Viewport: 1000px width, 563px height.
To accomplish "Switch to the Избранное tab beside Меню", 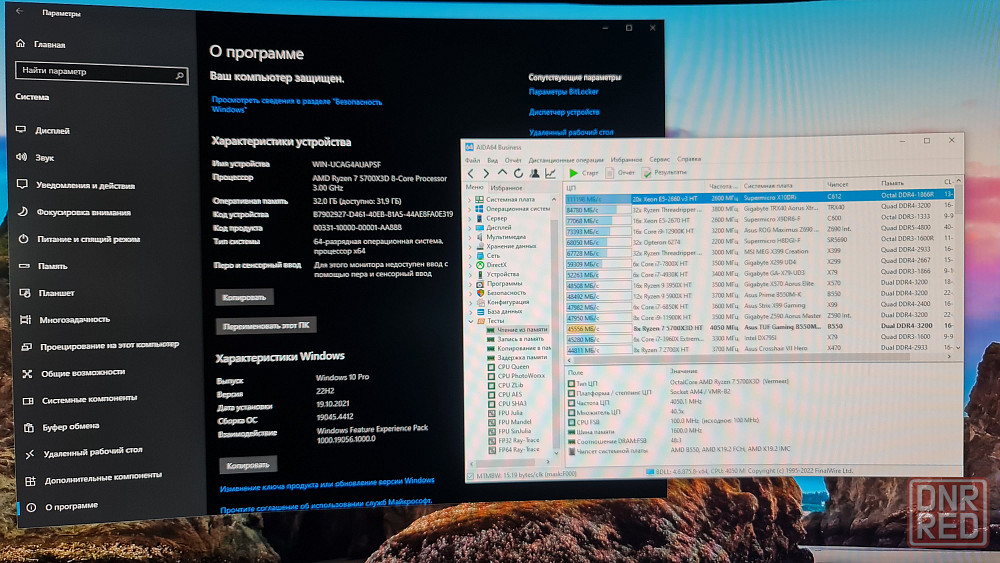I will tap(506, 188).
